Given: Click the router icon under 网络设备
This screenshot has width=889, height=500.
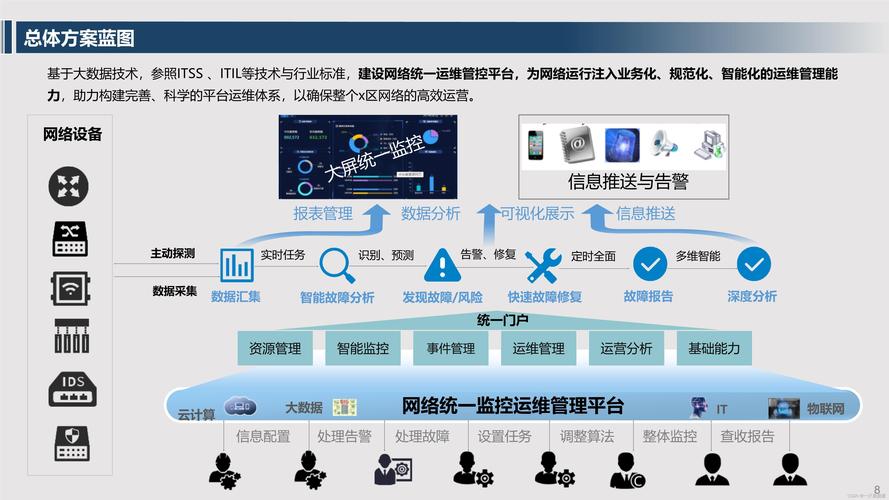Looking at the screenshot, I should (x=69, y=186).
